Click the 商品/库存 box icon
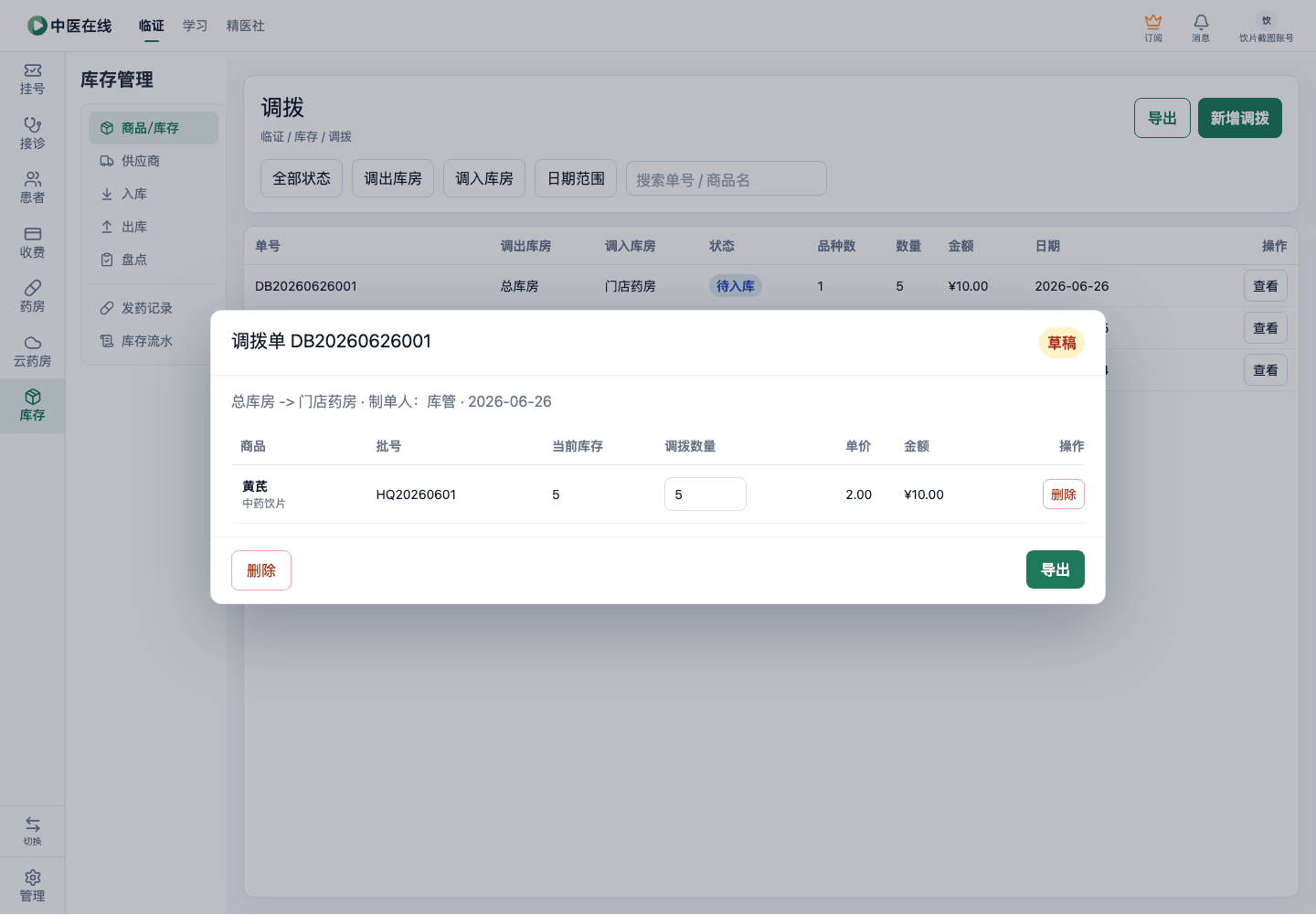Screen dimensions: 1316x915 (x=107, y=128)
